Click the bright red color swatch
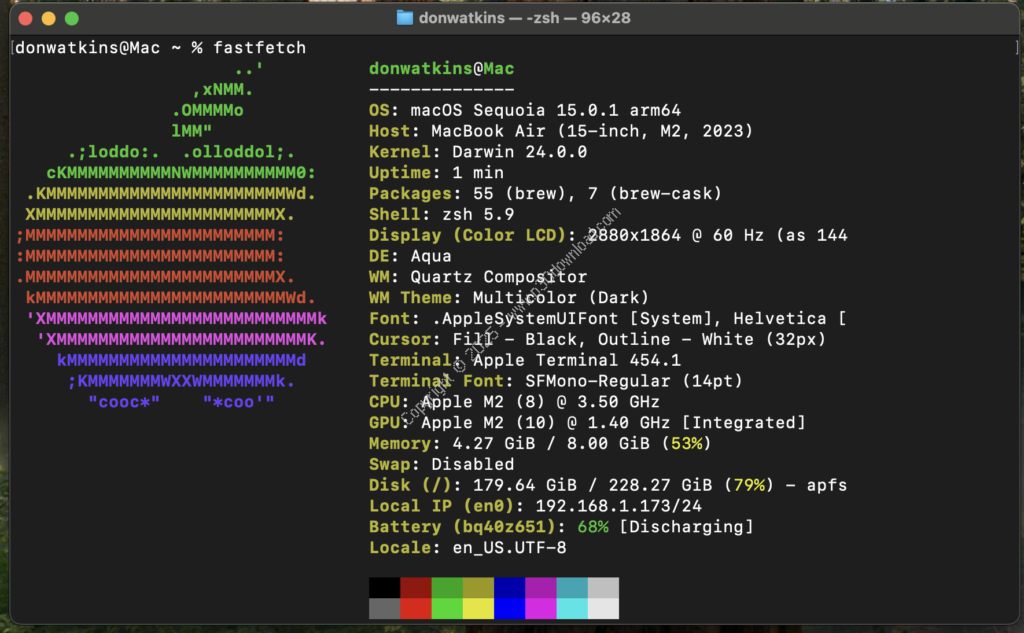The height and width of the screenshot is (633, 1024). tap(416, 608)
